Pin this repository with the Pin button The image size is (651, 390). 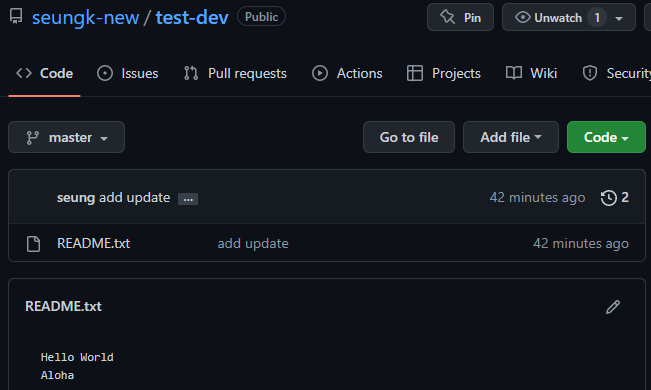coord(460,17)
